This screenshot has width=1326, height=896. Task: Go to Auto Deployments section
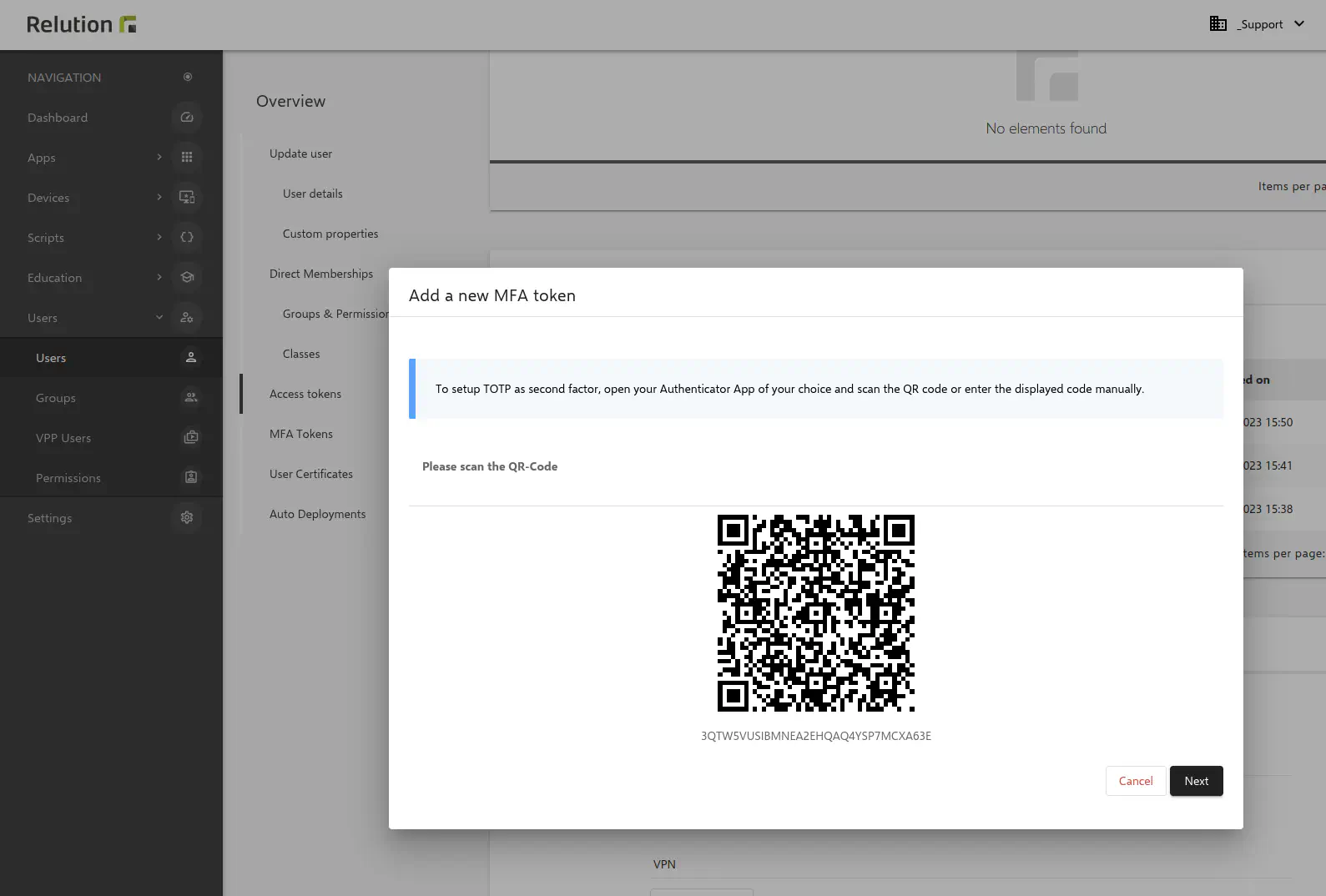(318, 514)
